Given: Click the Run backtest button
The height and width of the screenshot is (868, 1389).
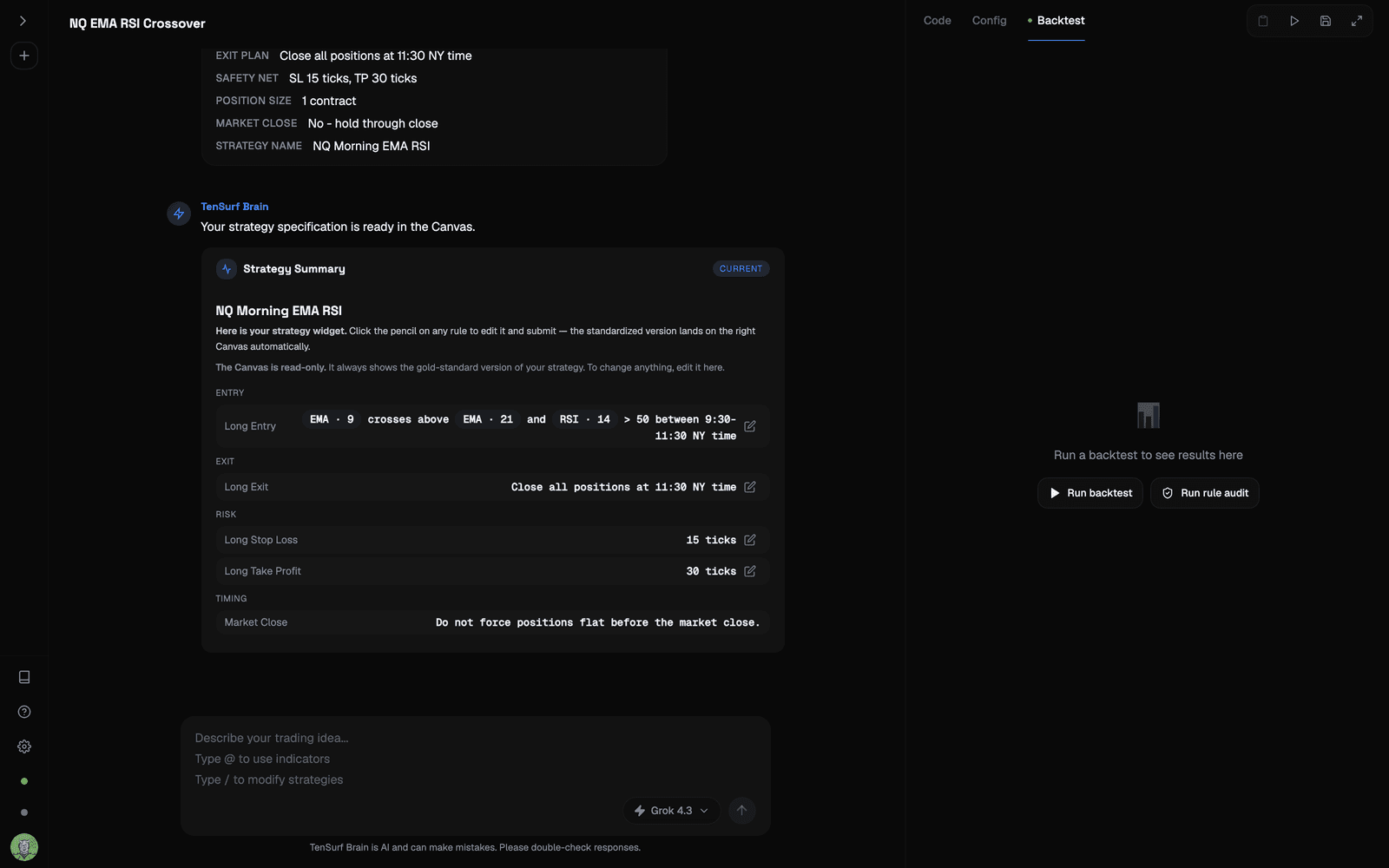Looking at the screenshot, I should 1090,493.
